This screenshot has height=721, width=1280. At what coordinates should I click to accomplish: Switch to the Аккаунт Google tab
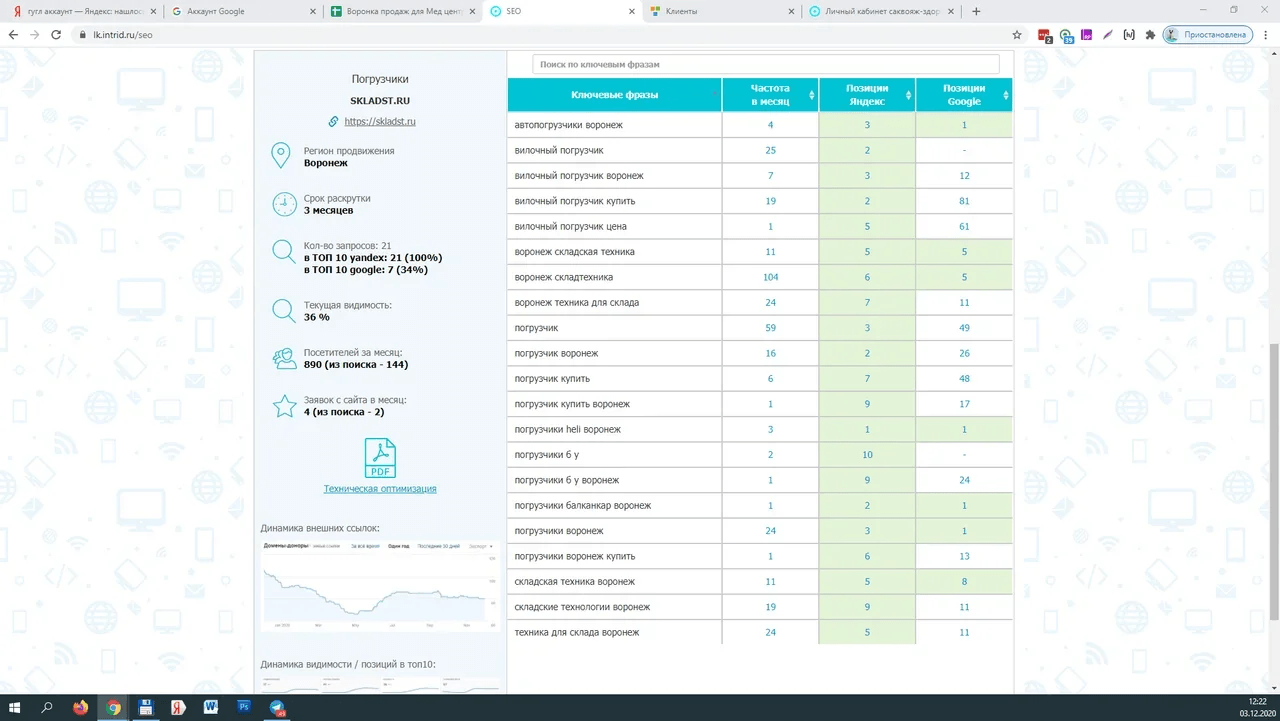click(x=243, y=12)
